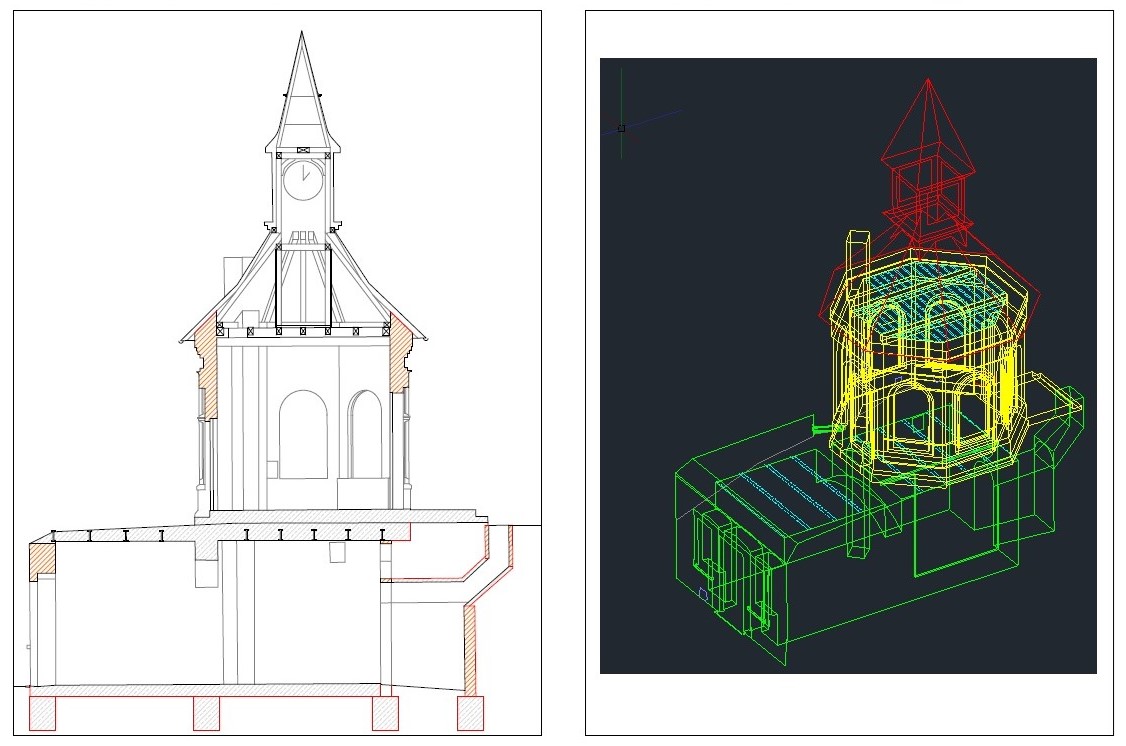Click the left arched window in the section
Image resolution: width=1126 pixels, height=746 pixels.
pyautogui.click(x=303, y=435)
